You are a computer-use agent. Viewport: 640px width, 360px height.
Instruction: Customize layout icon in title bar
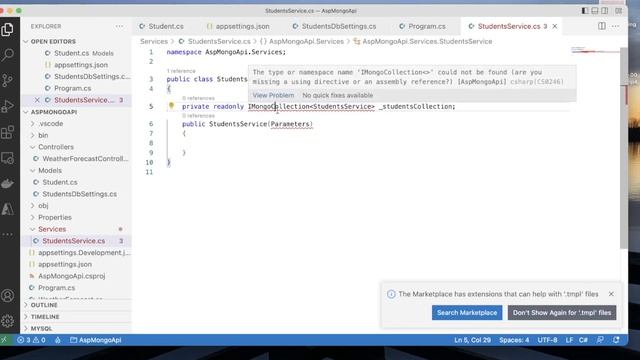[x=619, y=11]
